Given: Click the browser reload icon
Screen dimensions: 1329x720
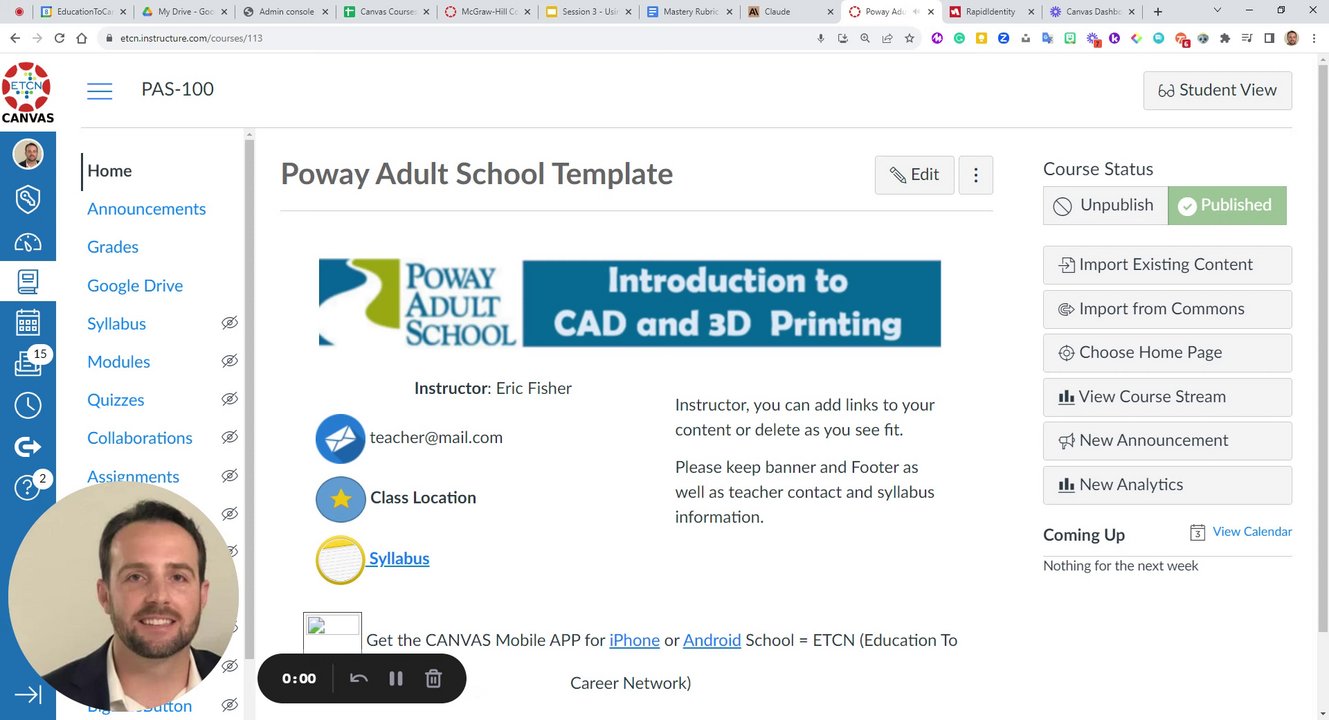Looking at the screenshot, I should pyautogui.click(x=59, y=38).
